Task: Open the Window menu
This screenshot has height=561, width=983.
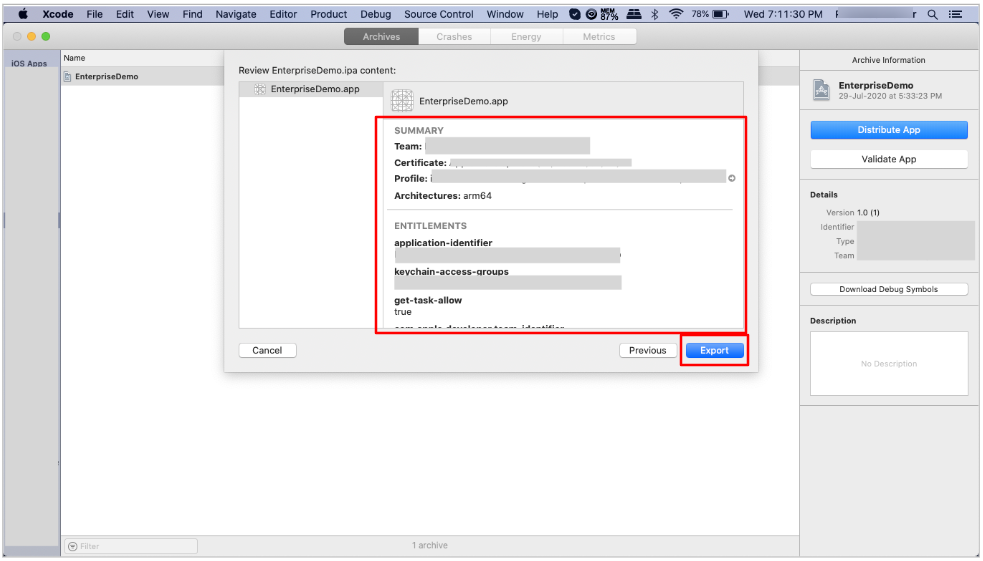Action: click(505, 14)
